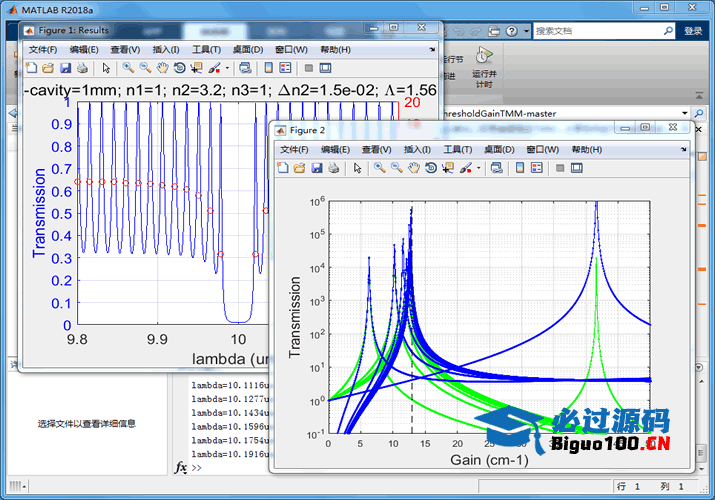Click magnifier search icon in documentation field
715x500 pixels.
(x=668, y=31)
